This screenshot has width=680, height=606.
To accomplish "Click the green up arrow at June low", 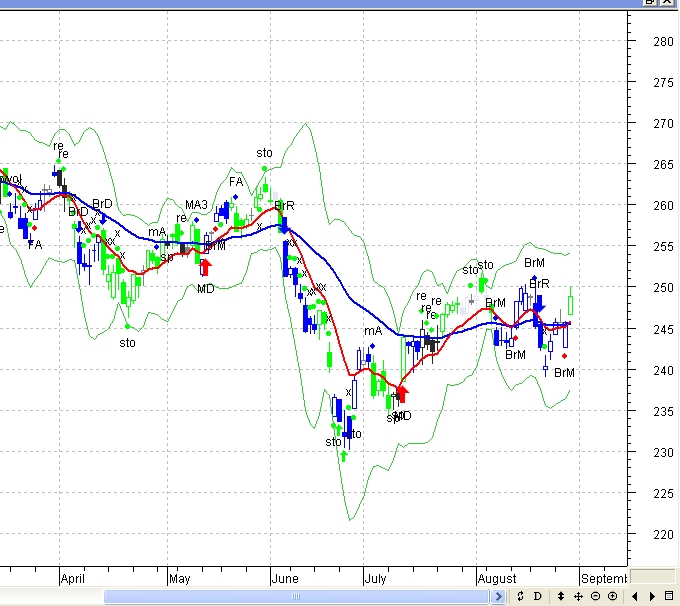I will click(343, 456).
